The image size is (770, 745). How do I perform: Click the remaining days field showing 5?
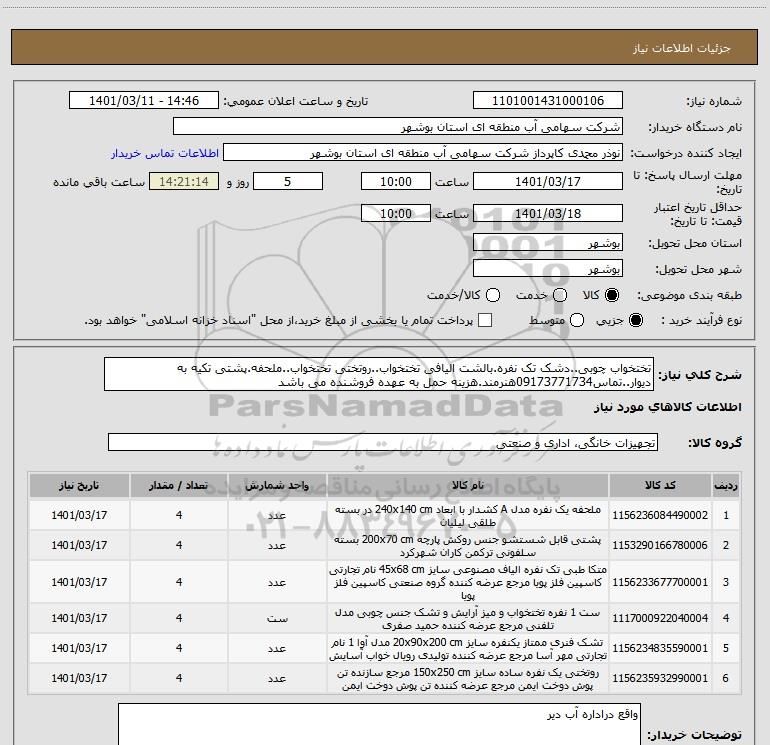[288, 181]
